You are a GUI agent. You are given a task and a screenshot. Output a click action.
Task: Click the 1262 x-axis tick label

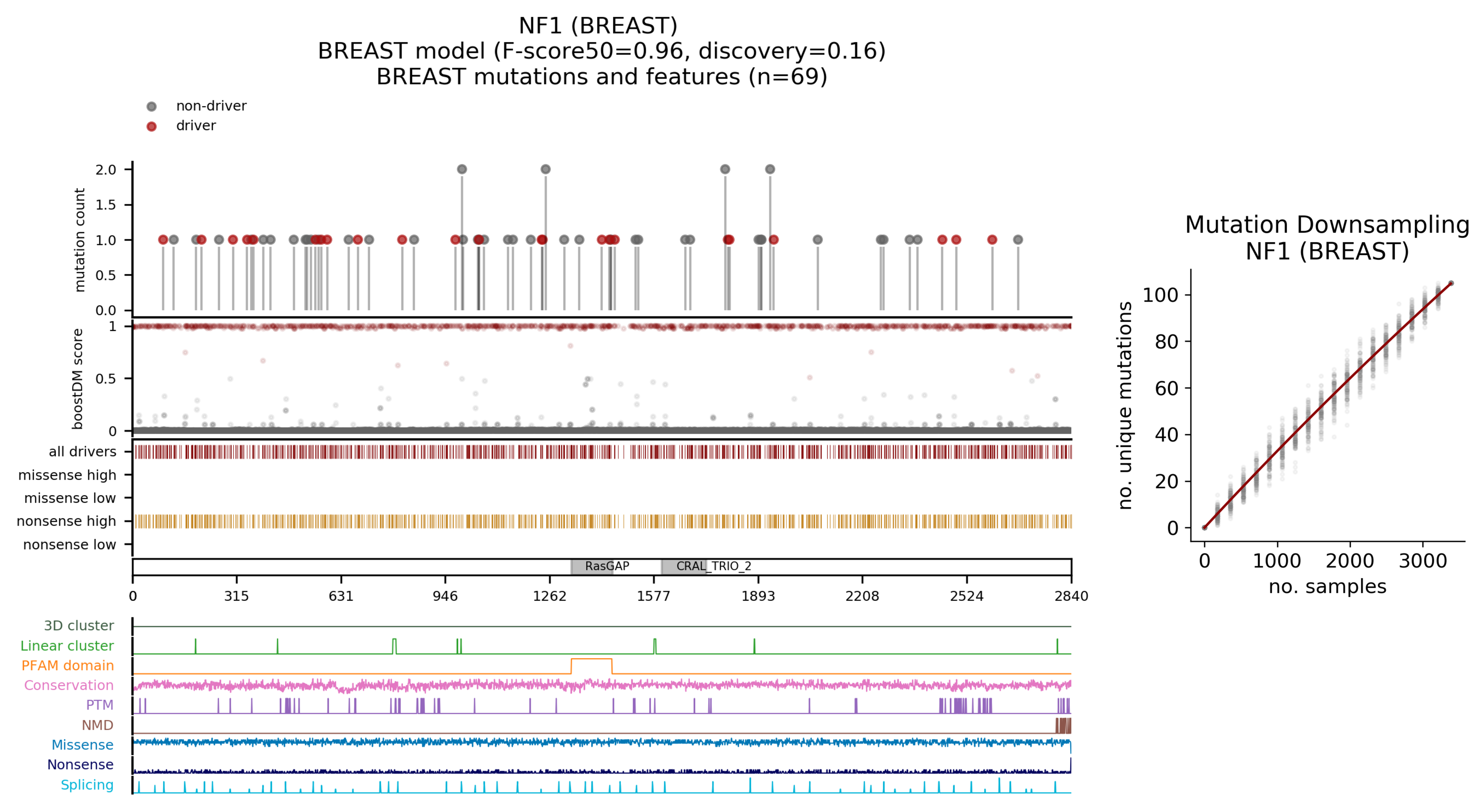(549, 596)
